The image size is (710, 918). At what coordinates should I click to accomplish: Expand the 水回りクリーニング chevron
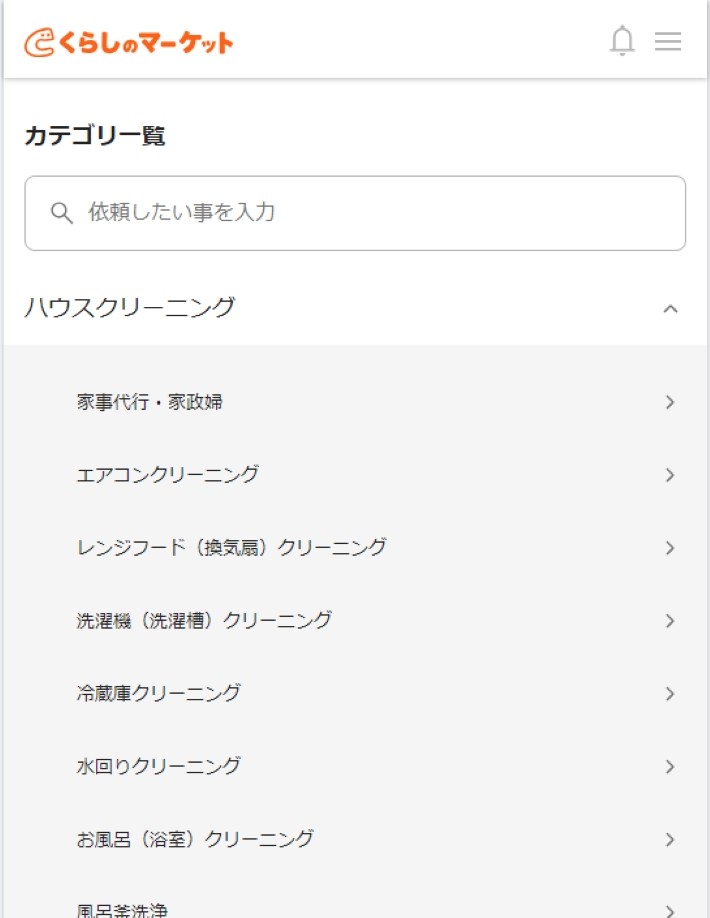coord(669,767)
